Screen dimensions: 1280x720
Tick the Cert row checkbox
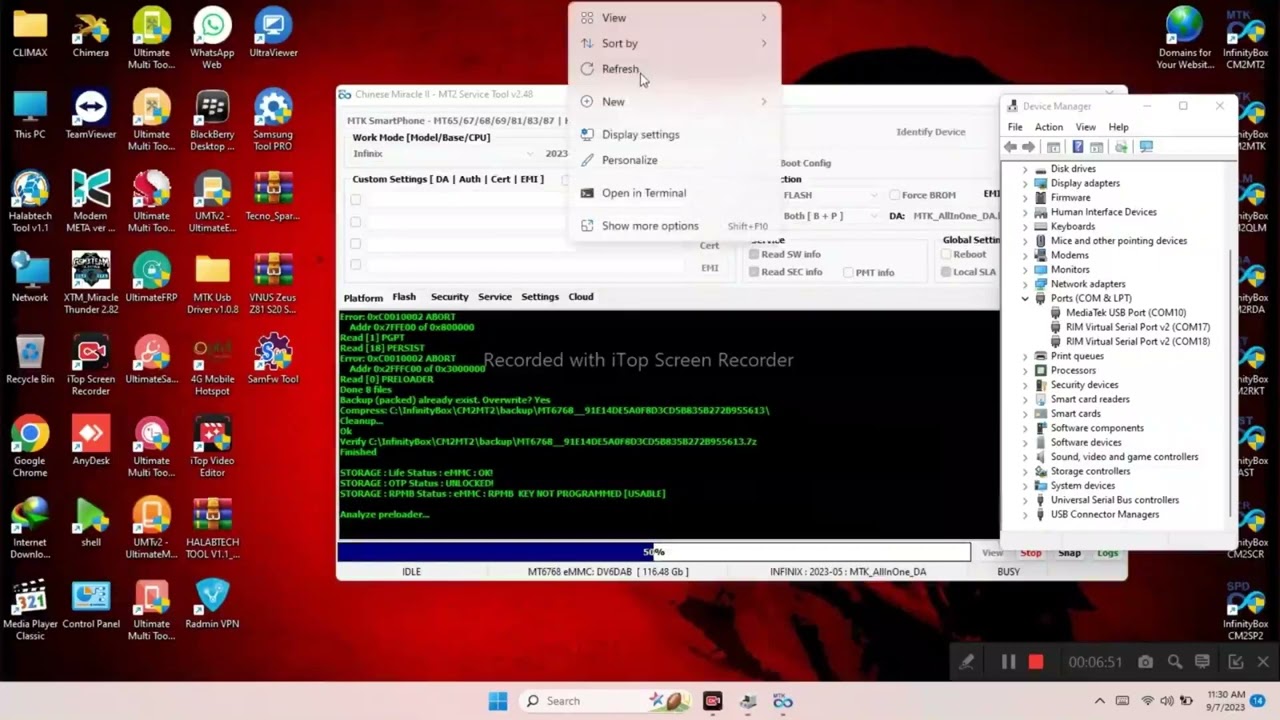(x=356, y=244)
